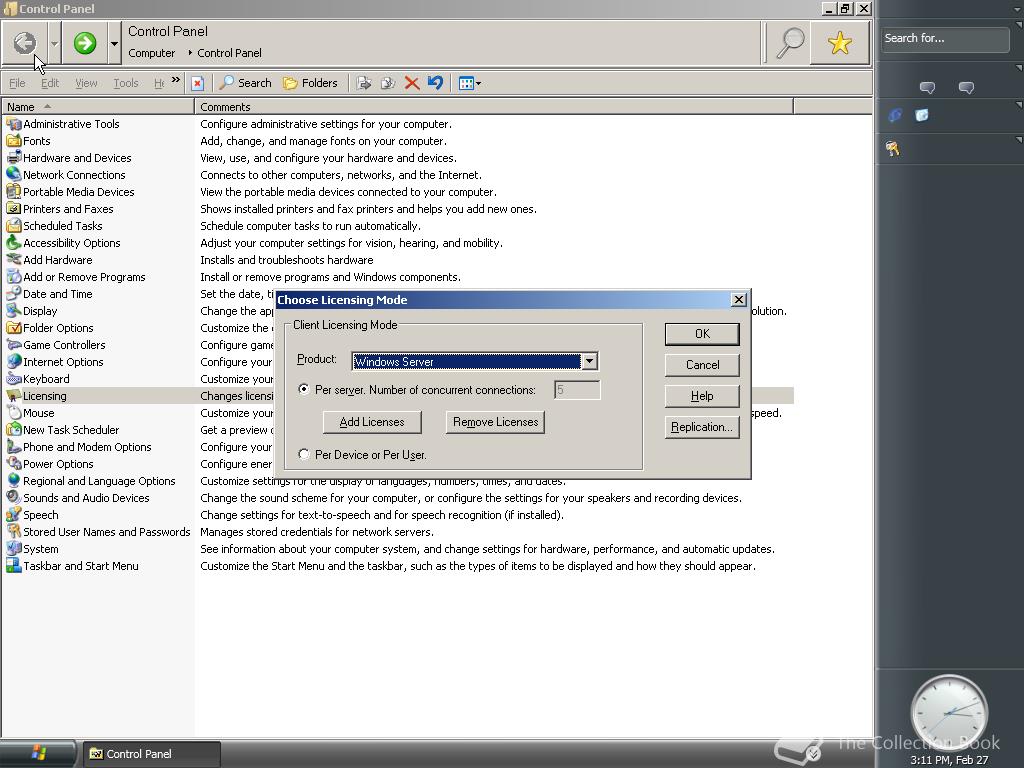Click the Help button in dialog

(x=702, y=396)
